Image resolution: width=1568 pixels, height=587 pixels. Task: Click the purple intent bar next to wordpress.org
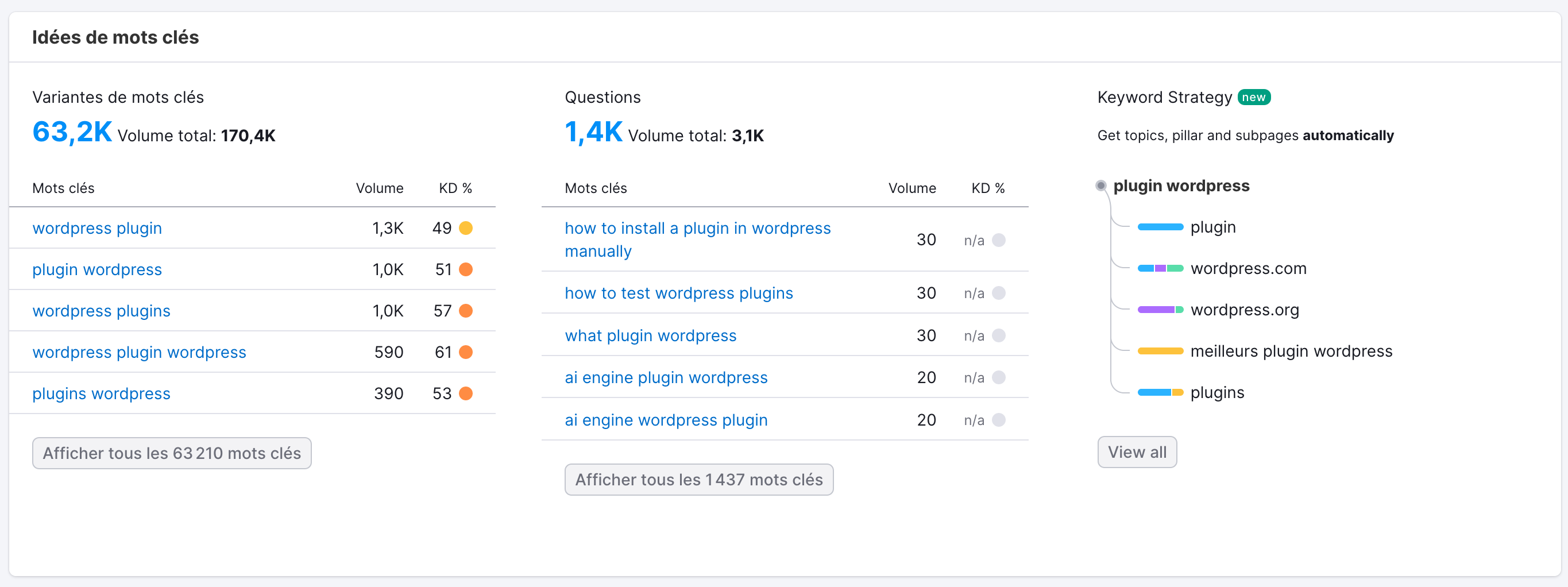pos(1160,310)
